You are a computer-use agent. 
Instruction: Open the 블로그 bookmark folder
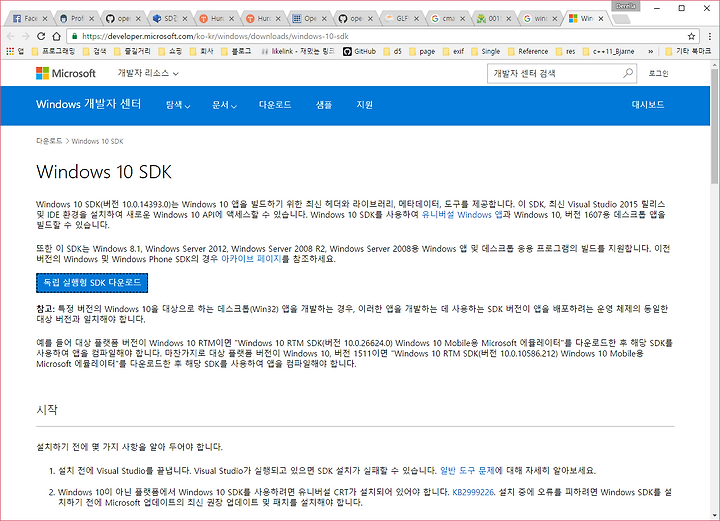236,51
